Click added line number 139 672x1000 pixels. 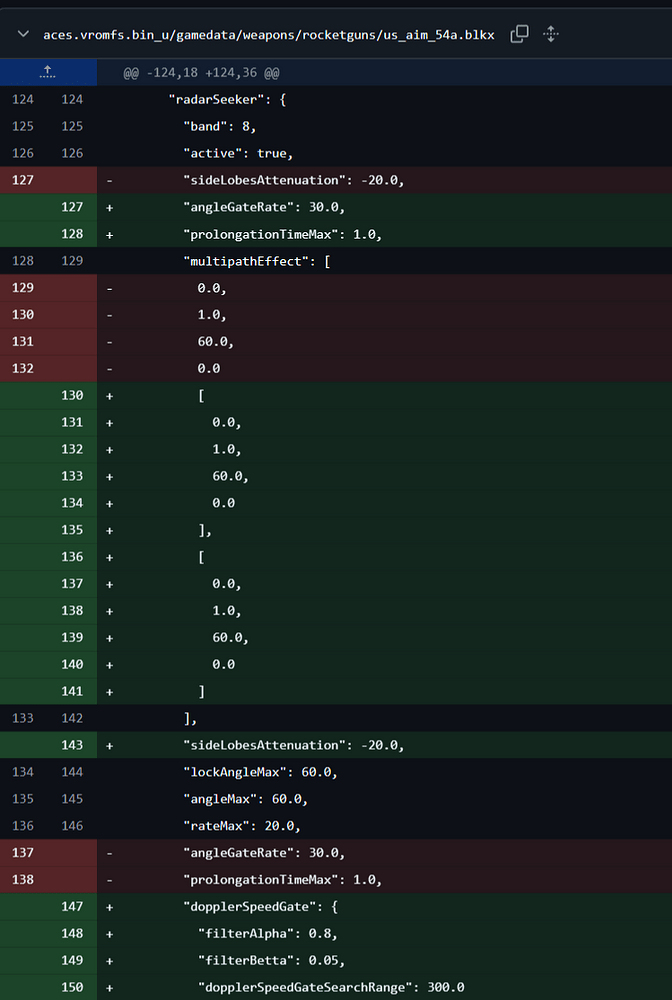[72, 637]
